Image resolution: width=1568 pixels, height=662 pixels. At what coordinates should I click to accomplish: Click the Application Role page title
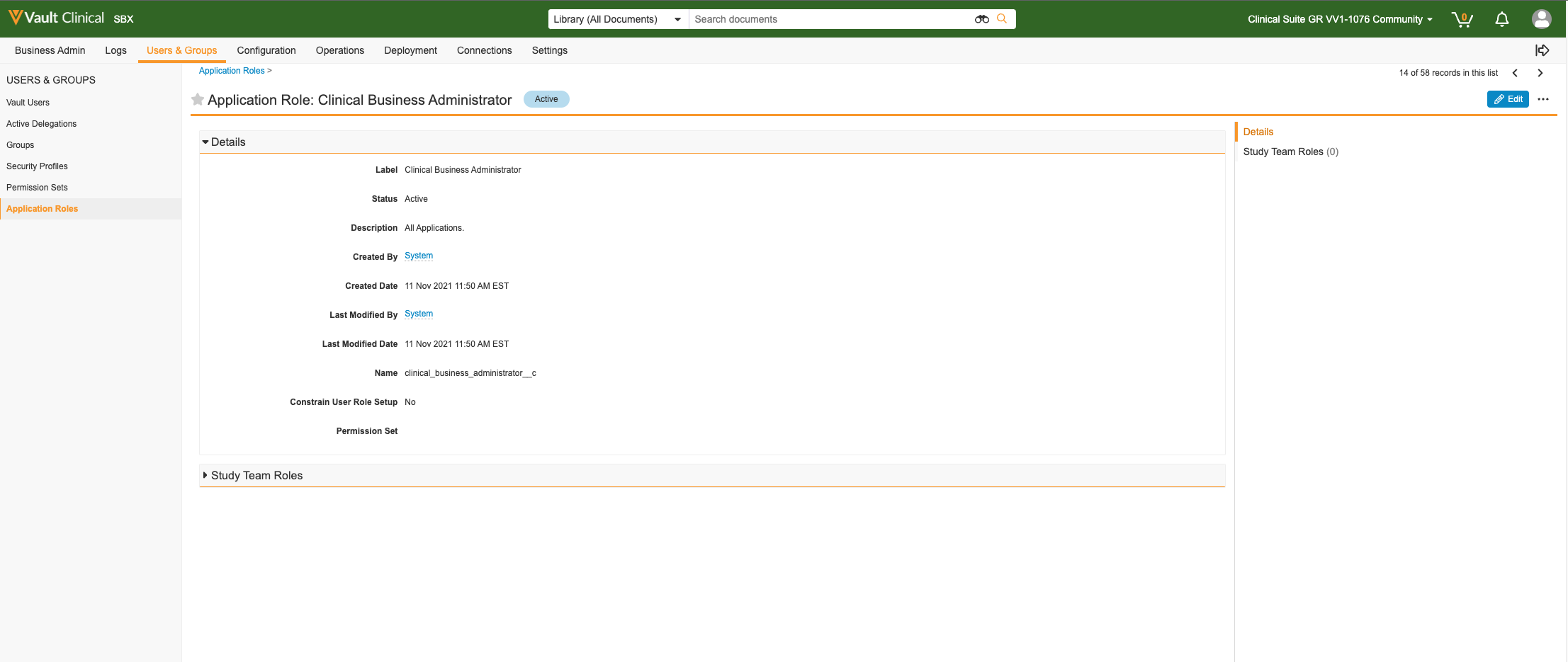359,100
